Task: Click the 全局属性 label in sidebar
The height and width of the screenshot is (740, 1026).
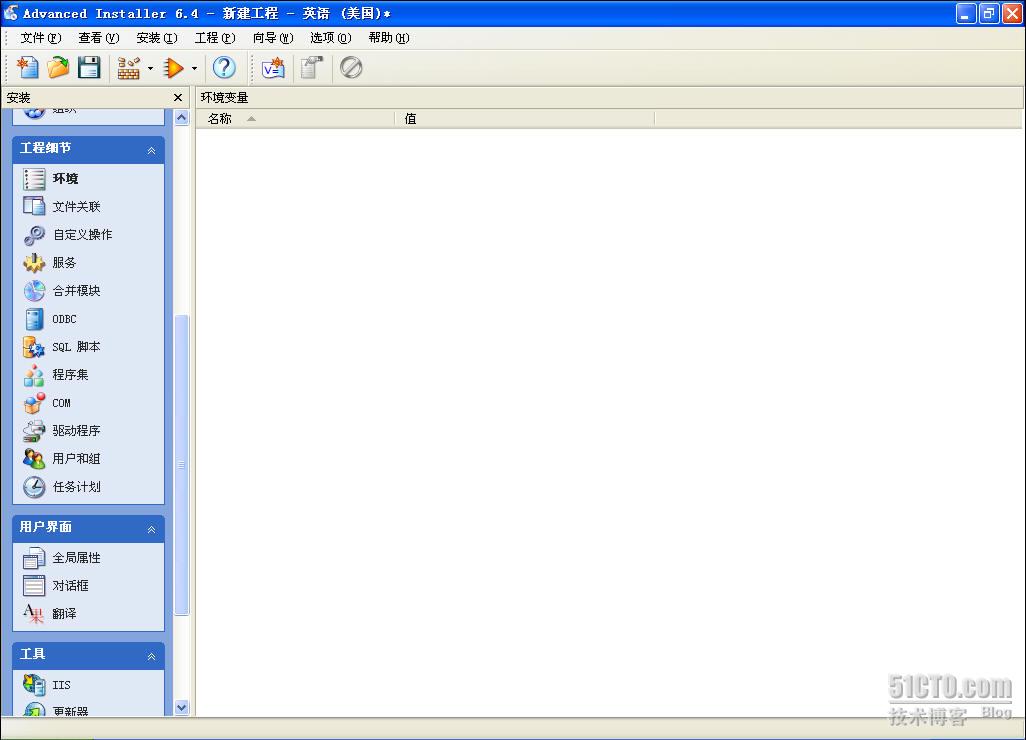Action: click(77, 557)
